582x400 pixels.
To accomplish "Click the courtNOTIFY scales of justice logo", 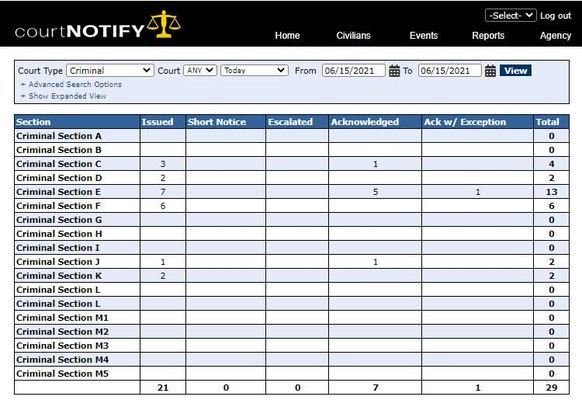I will click(164, 24).
